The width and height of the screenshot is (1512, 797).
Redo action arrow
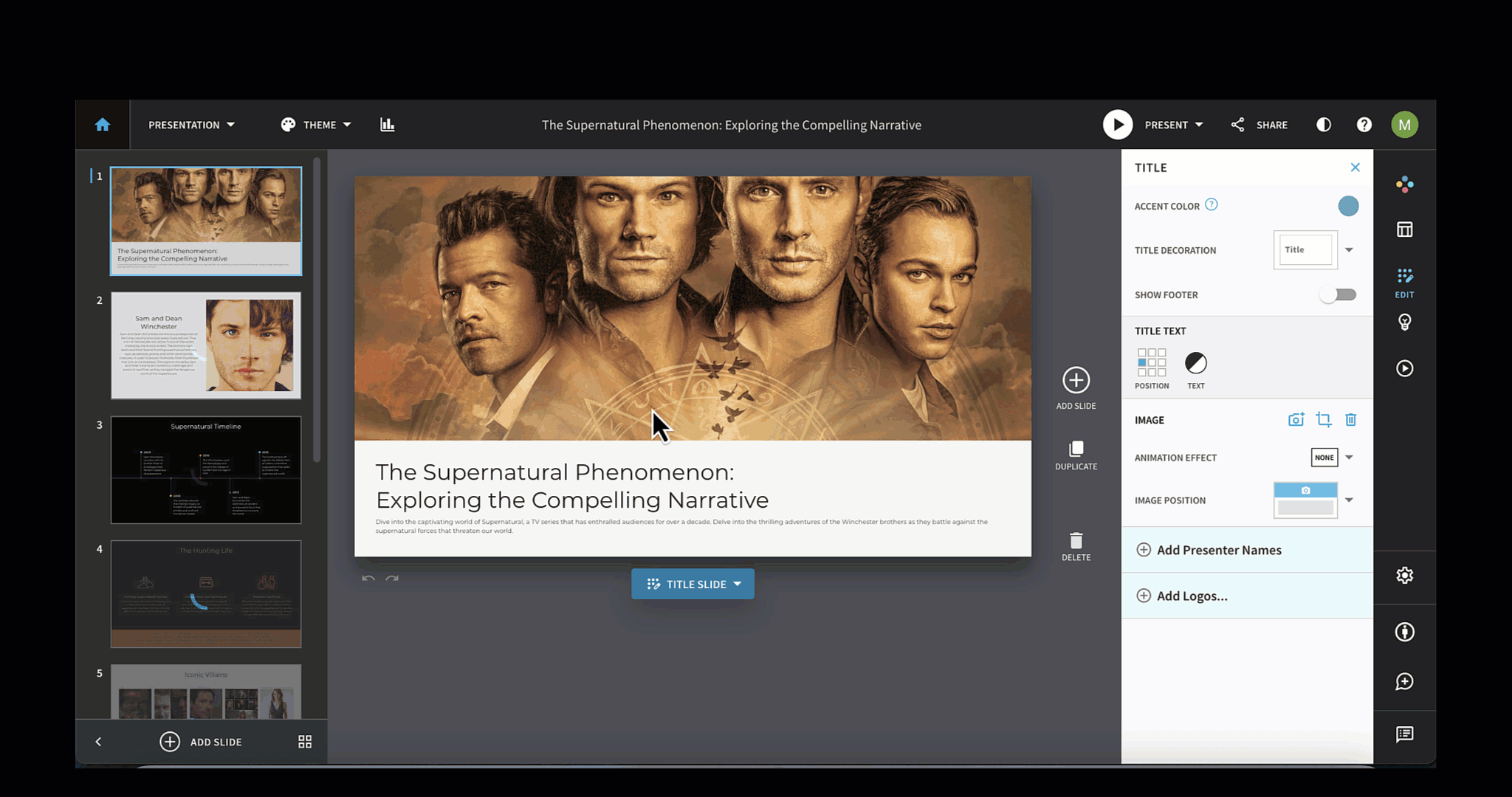click(x=392, y=579)
